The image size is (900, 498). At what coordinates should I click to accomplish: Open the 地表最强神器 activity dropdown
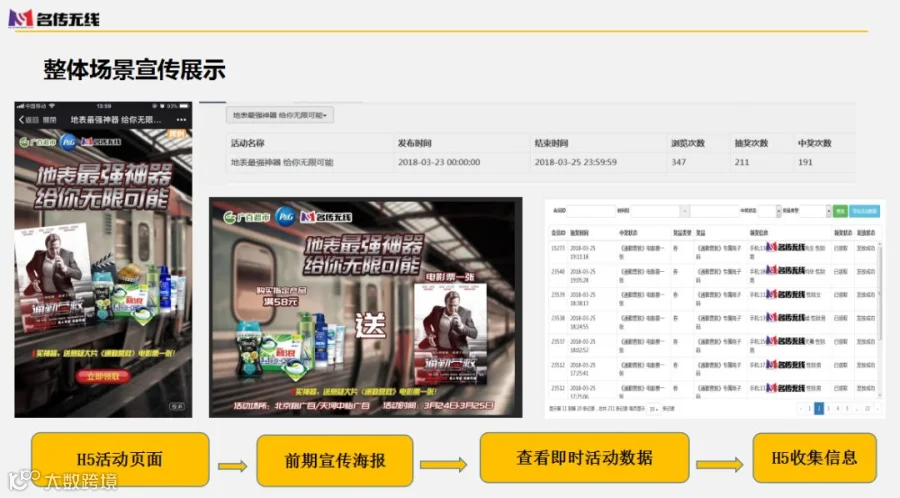[280, 115]
